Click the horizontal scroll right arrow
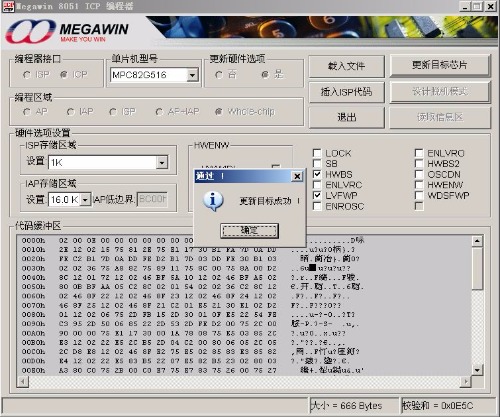Image resolution: width=500 pixels, height=417 pixels. (466, 381)
